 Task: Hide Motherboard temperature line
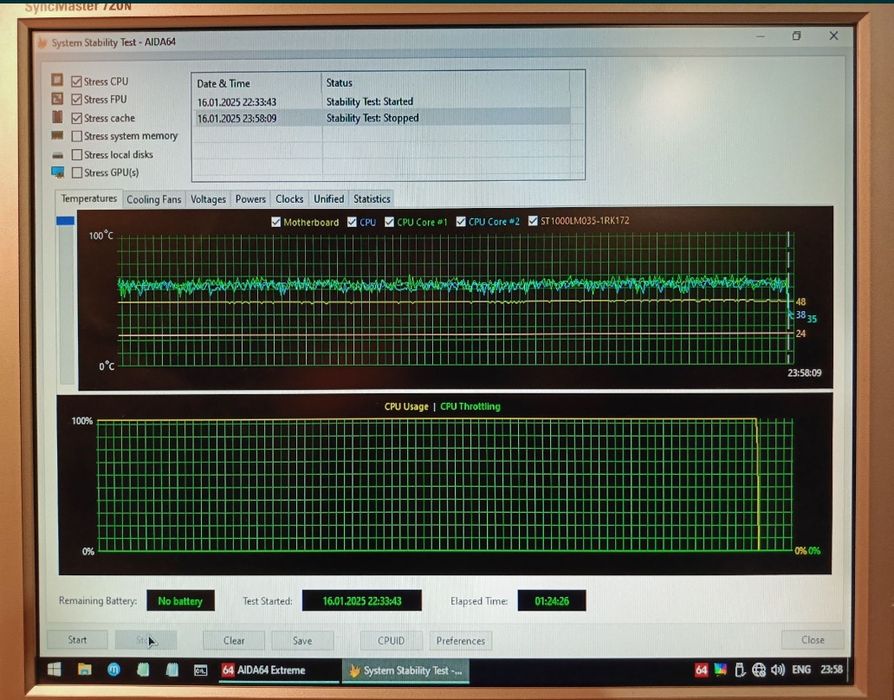(x=276, y=222)
